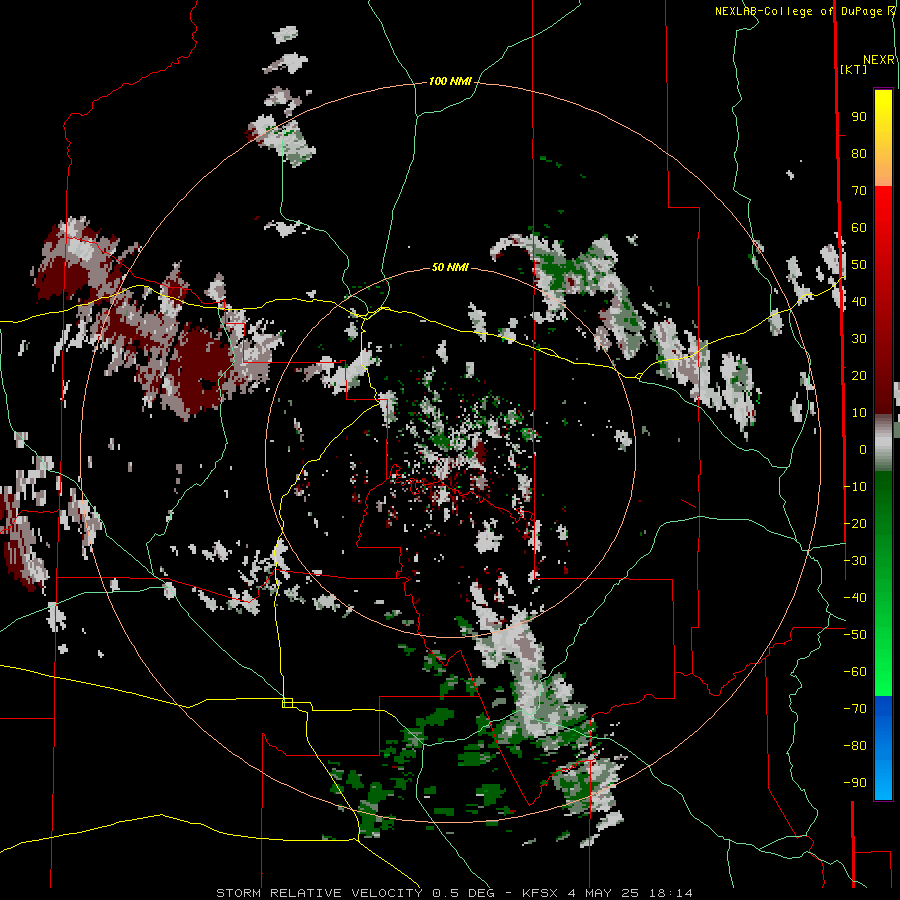
Task: Click the -80 value on the velocity scale
Action: [x=855, y=746]
